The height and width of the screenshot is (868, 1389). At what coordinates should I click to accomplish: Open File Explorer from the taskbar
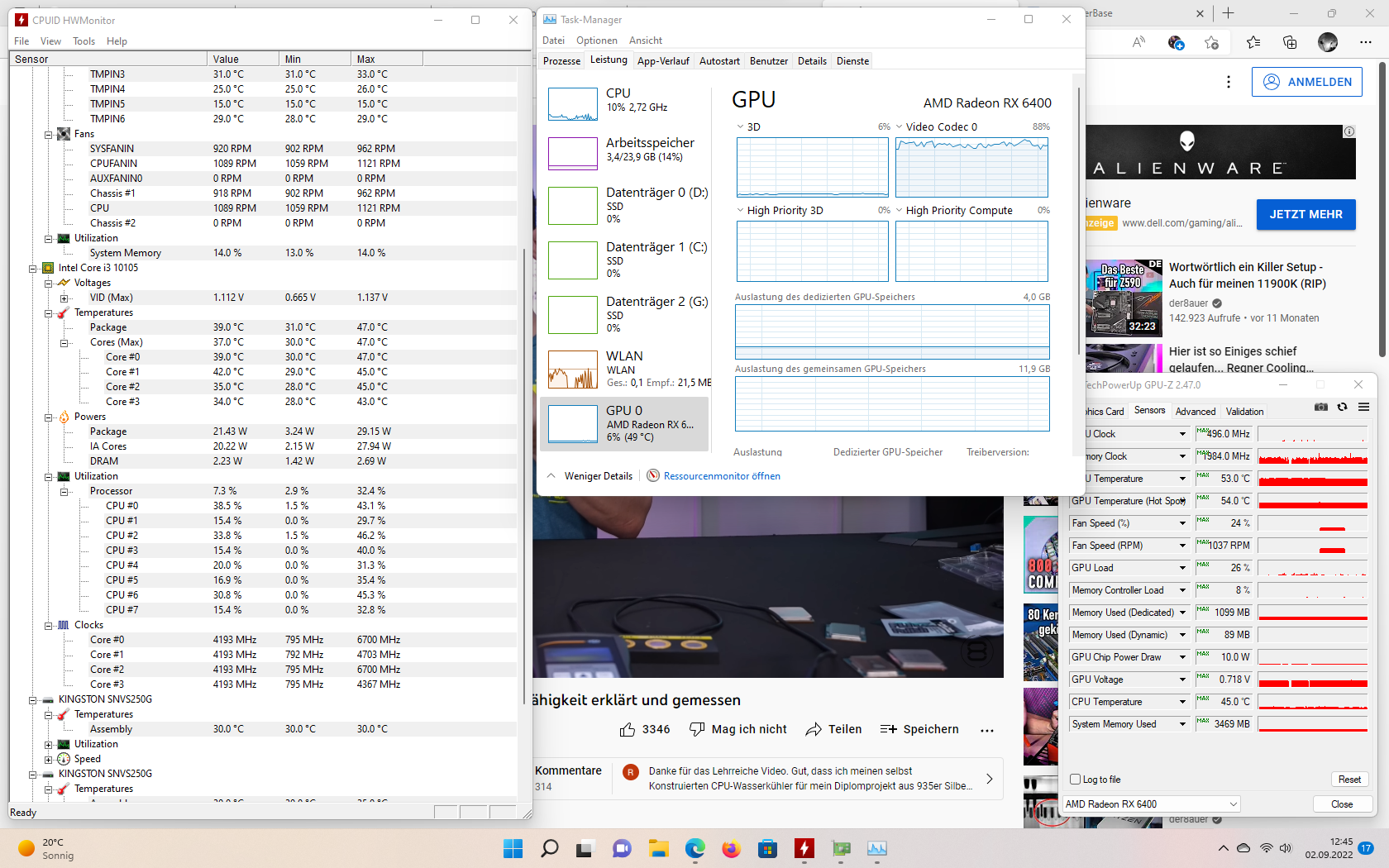658,848
